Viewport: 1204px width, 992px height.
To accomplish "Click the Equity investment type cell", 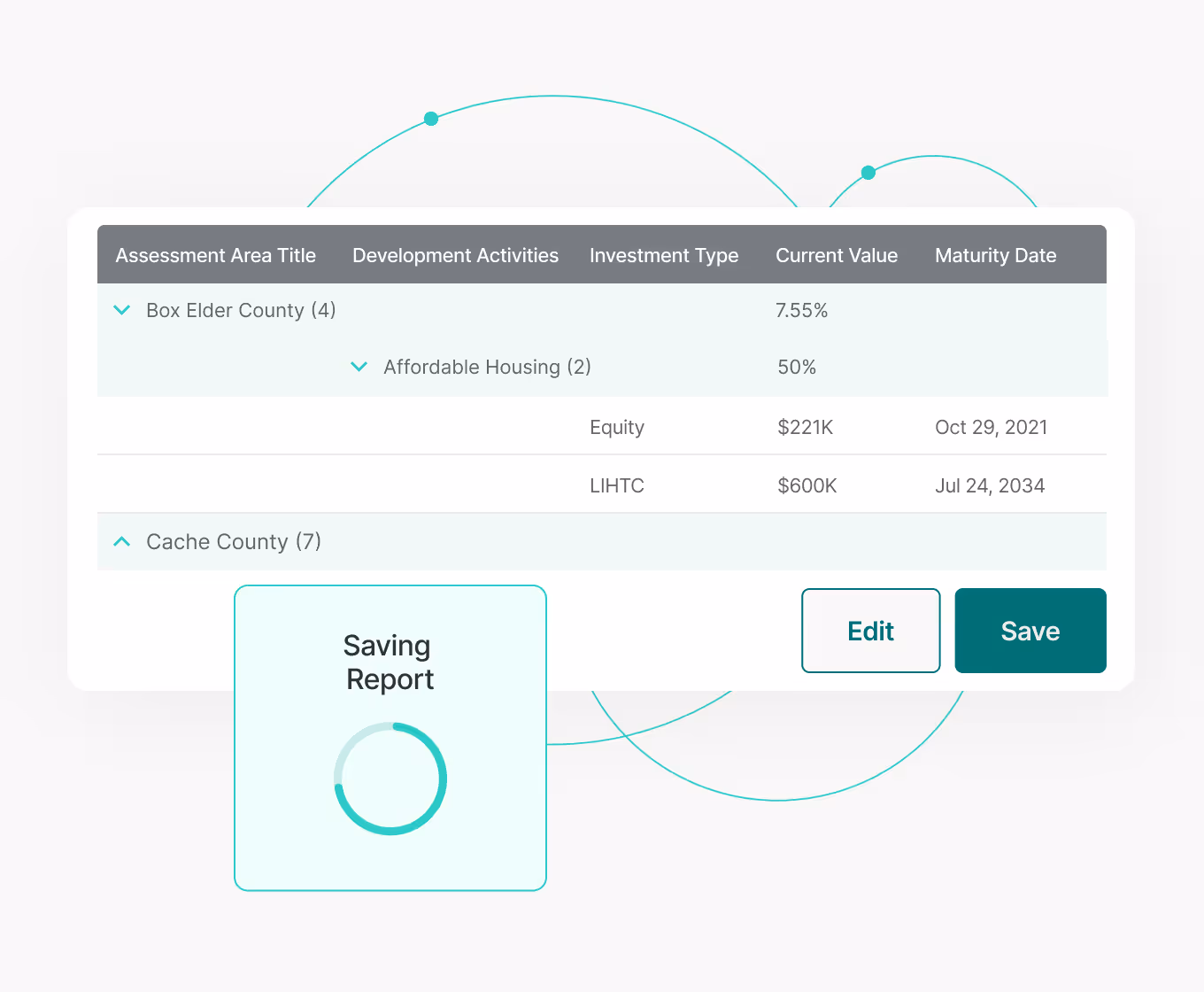I will pos(617,427).
